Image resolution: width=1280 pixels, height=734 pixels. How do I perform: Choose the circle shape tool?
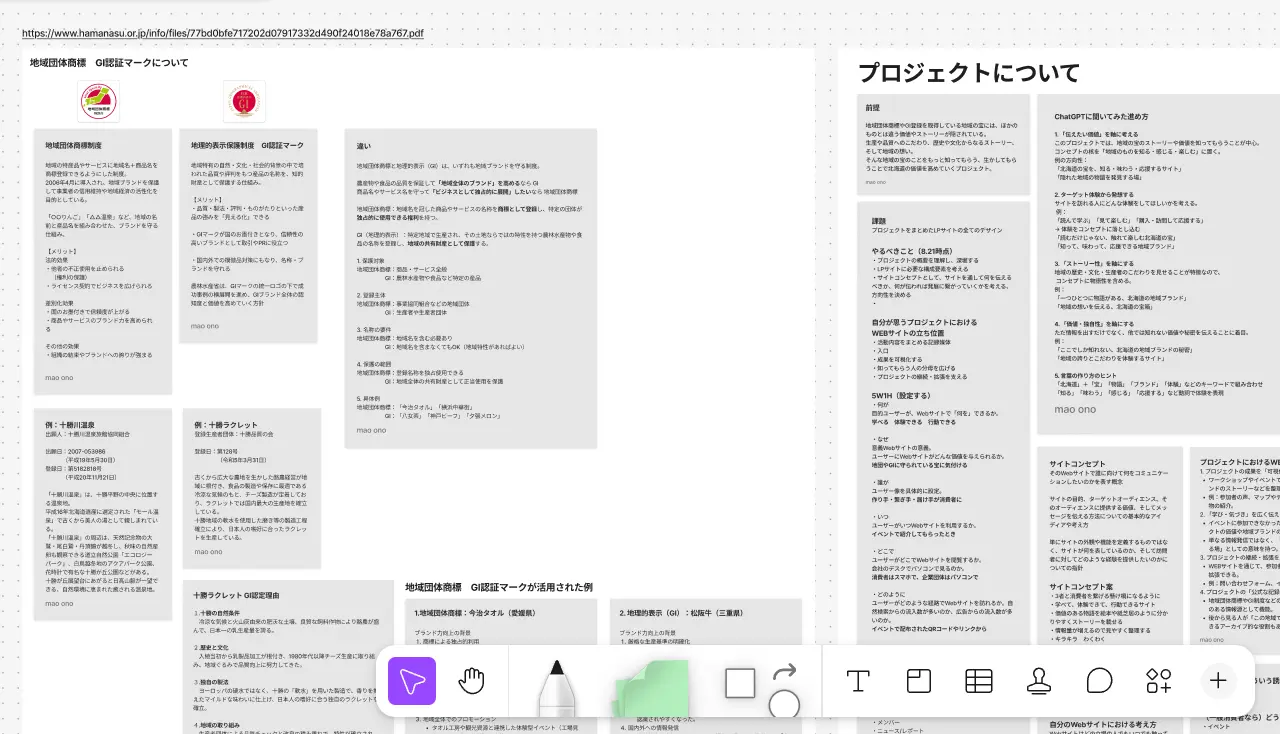784,705
